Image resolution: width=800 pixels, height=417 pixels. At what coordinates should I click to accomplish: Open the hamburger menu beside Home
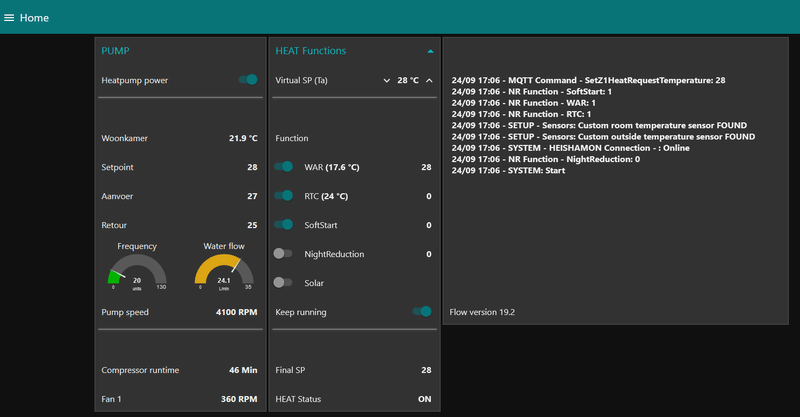point(9,18)
